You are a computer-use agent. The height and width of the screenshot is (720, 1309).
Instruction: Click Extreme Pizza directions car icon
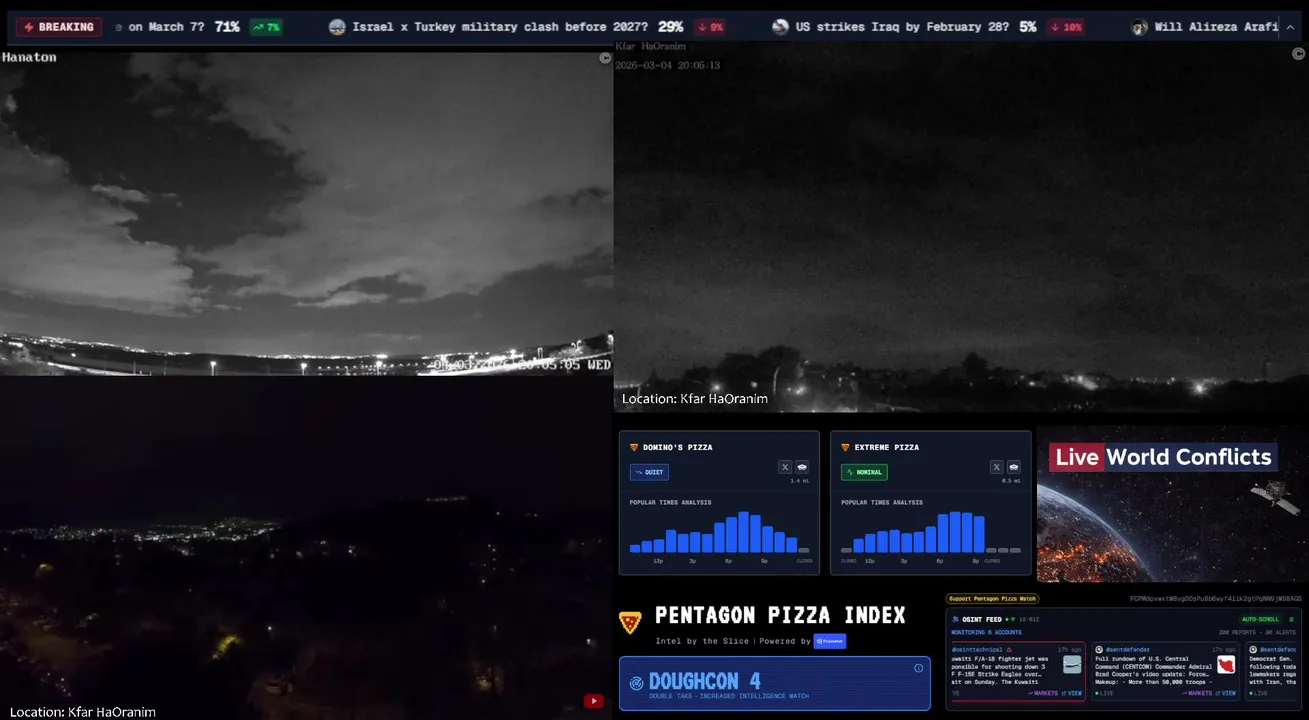[x=1013, y=467]
